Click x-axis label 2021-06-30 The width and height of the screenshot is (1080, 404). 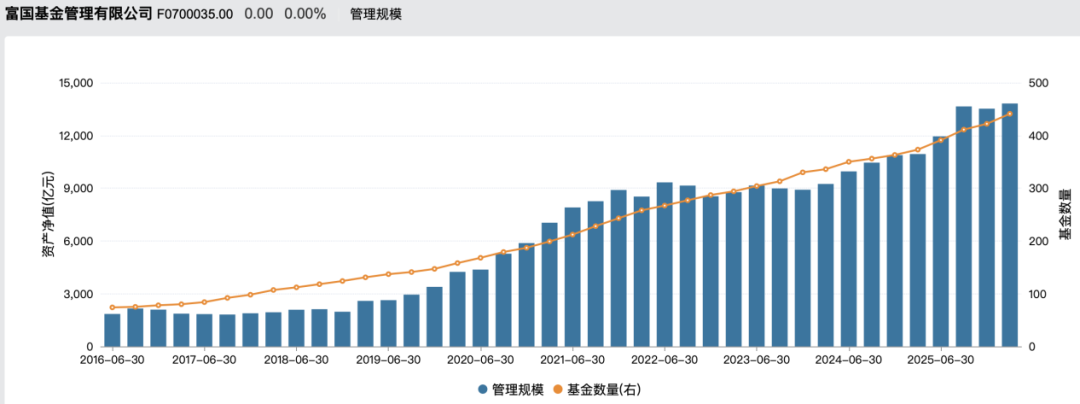point(572,359)
